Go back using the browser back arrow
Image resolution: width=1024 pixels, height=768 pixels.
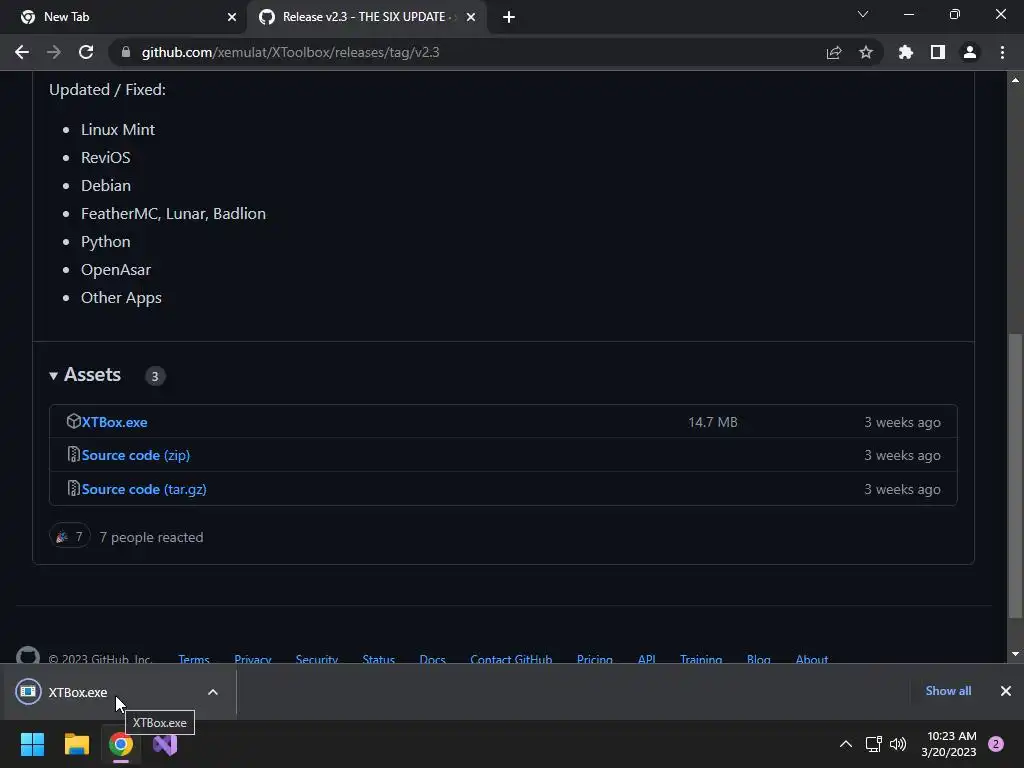(22, 52)
